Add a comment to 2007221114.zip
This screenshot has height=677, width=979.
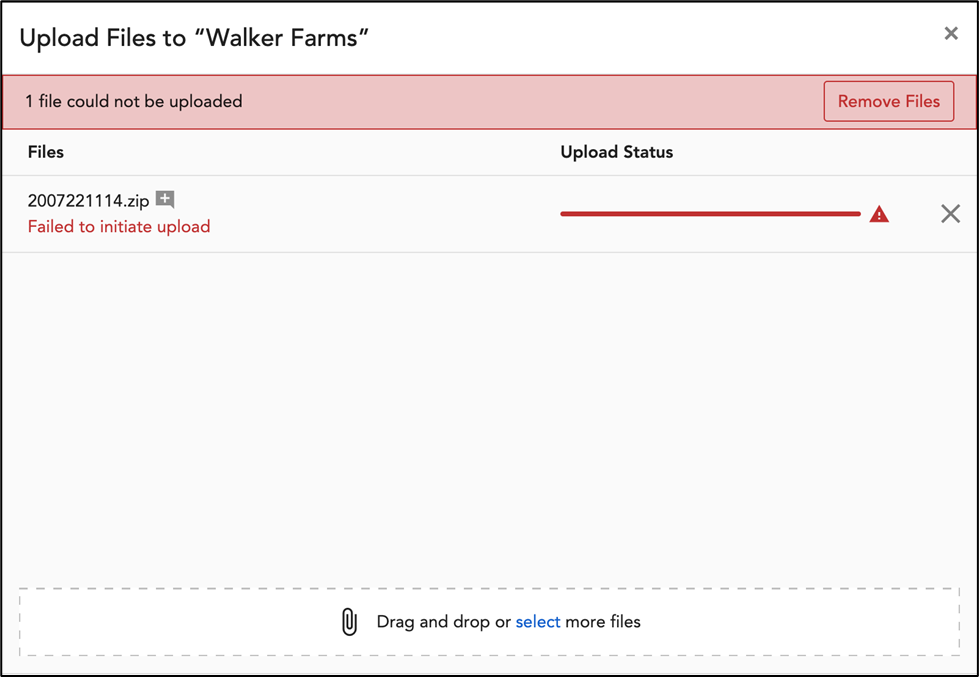click(165, 200)
